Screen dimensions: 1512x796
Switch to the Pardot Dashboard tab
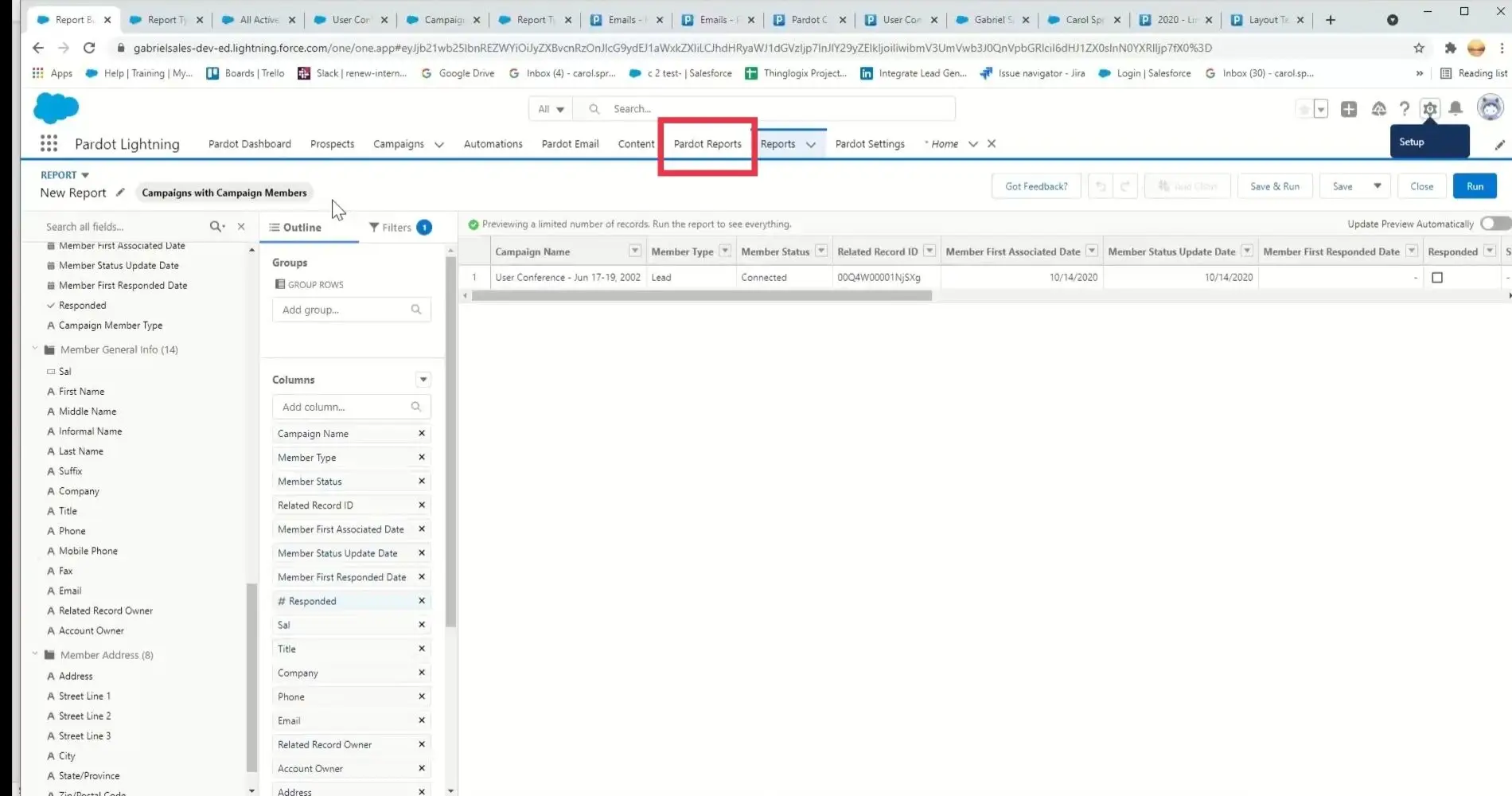click(x=248, y=144)
